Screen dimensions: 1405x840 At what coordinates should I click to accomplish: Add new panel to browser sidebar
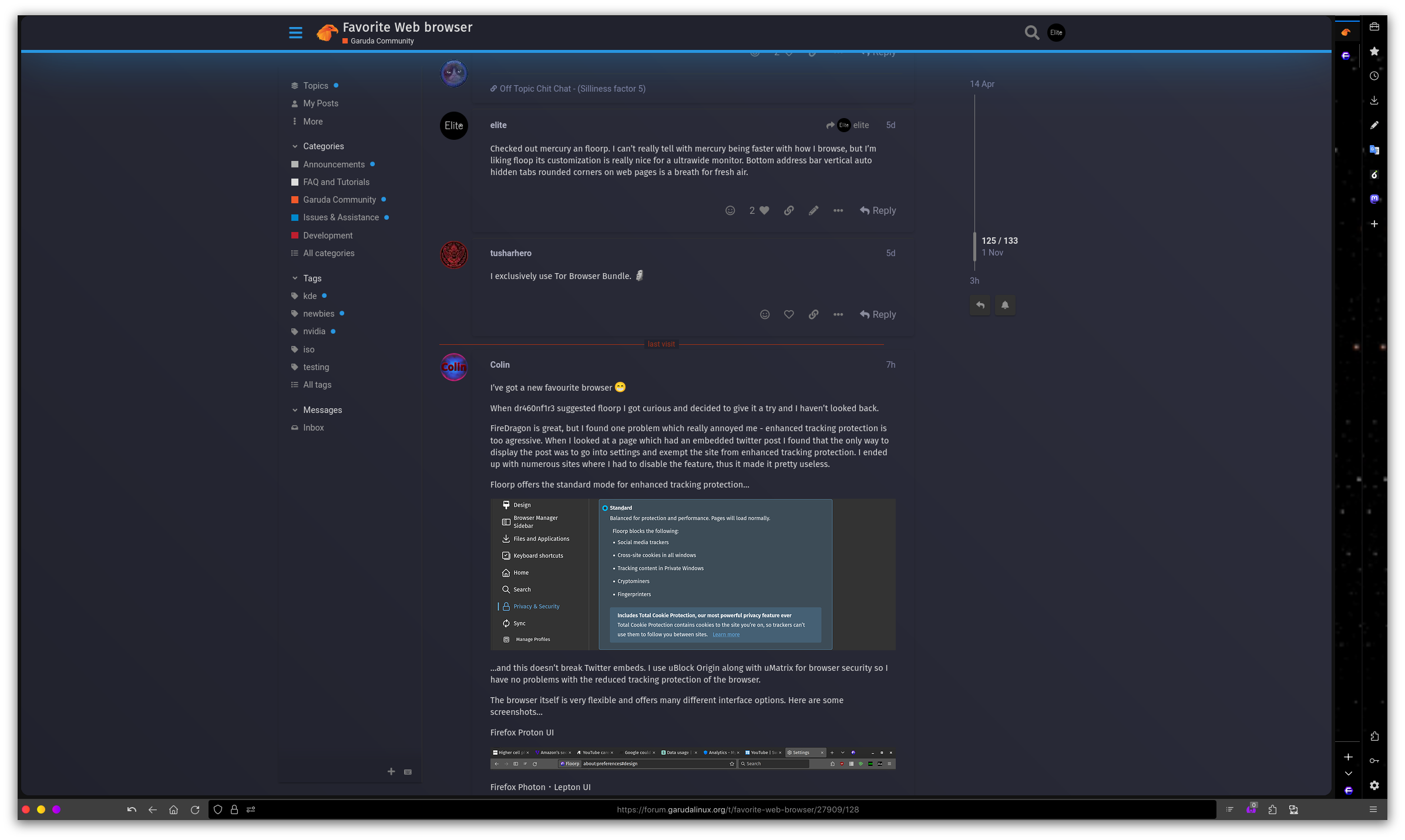tap(1374, 224)
